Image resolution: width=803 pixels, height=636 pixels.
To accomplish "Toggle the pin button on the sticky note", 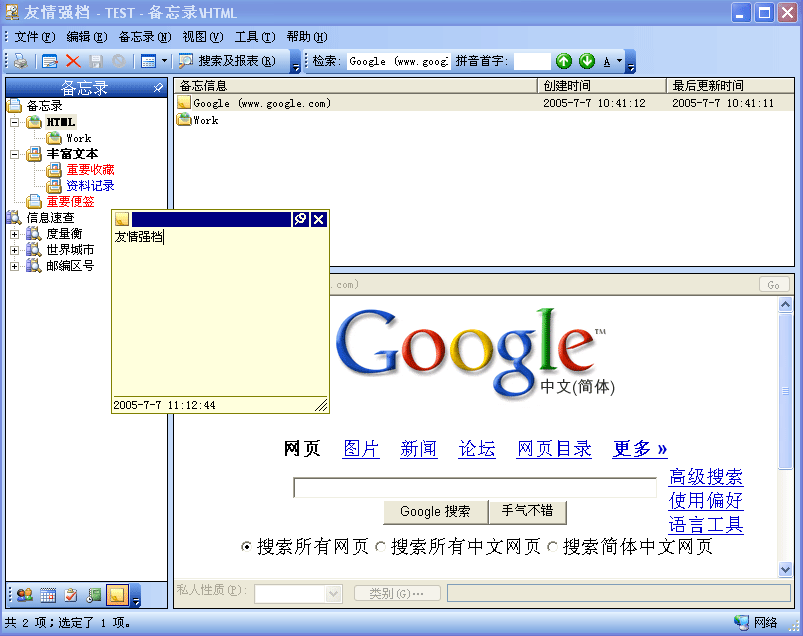I will pyautogui.click(x=301, y=219).
